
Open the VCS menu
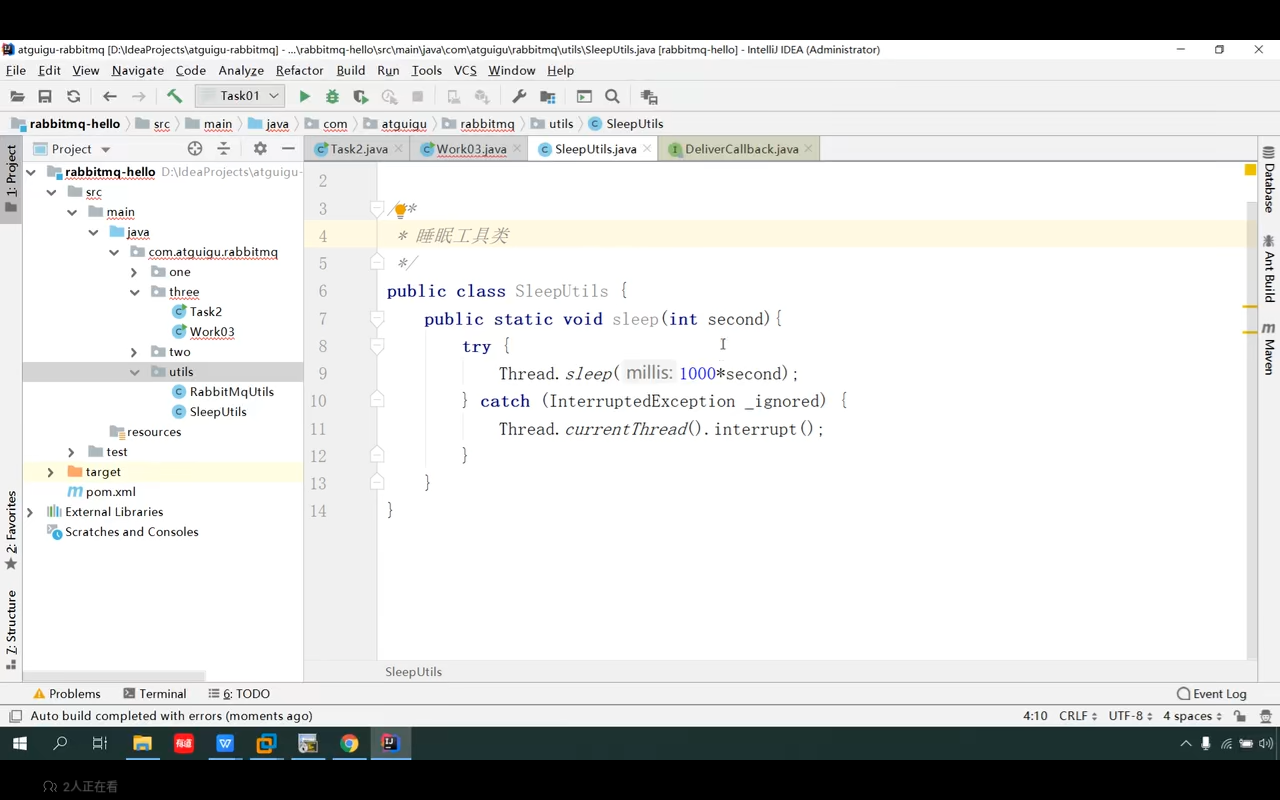(x=465, y=70)
